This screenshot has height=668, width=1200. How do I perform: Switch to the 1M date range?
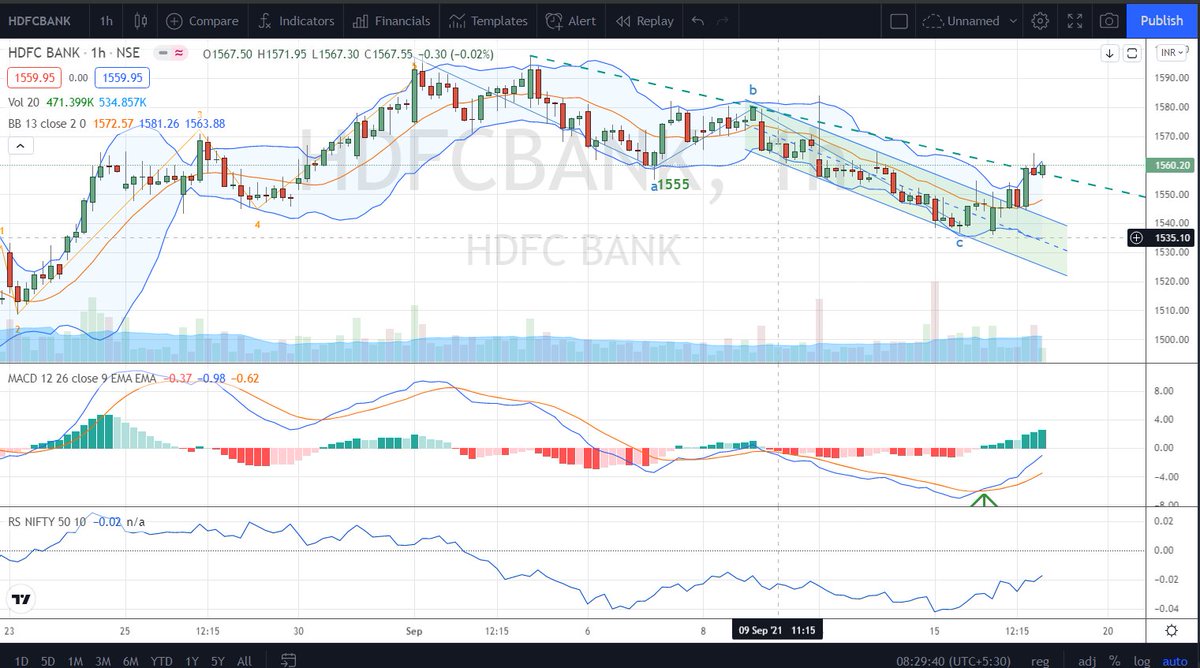tap(75, 660)
